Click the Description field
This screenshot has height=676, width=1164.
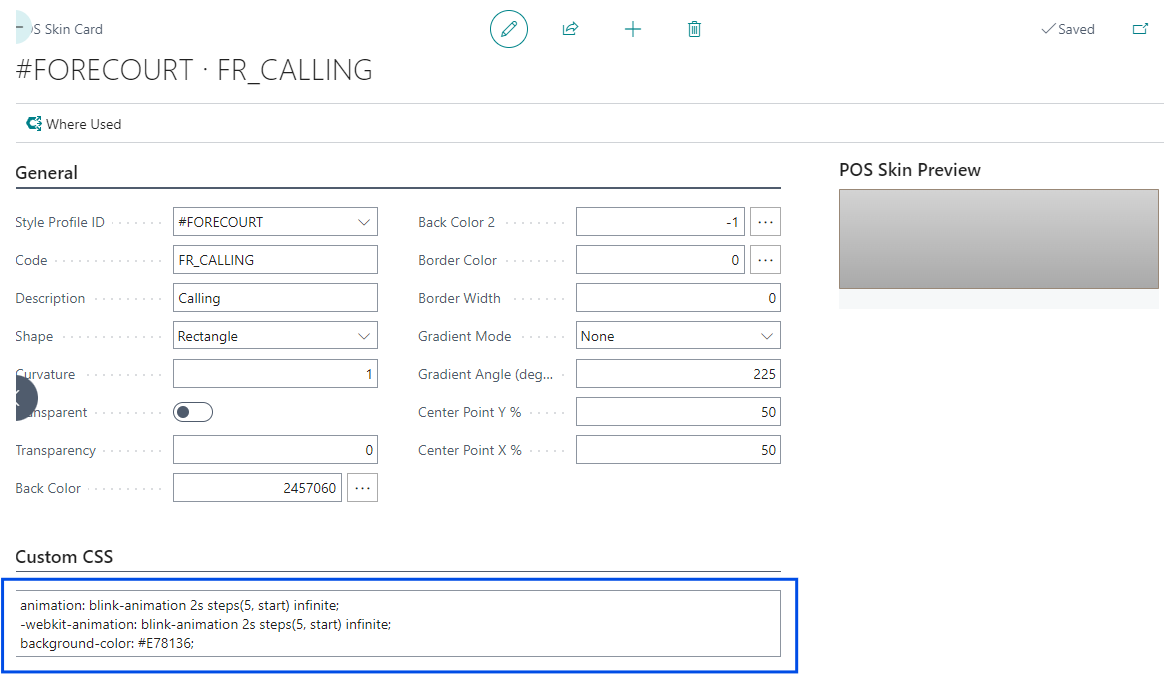click(x=275, y=298)
